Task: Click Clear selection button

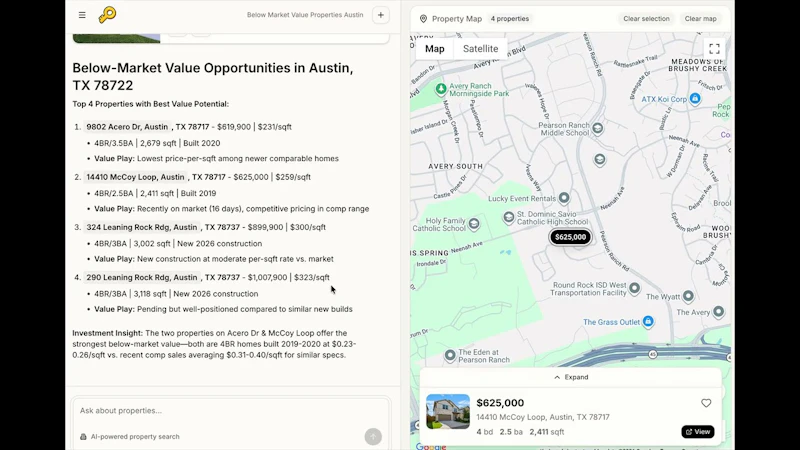Action: tap(646, 19)
